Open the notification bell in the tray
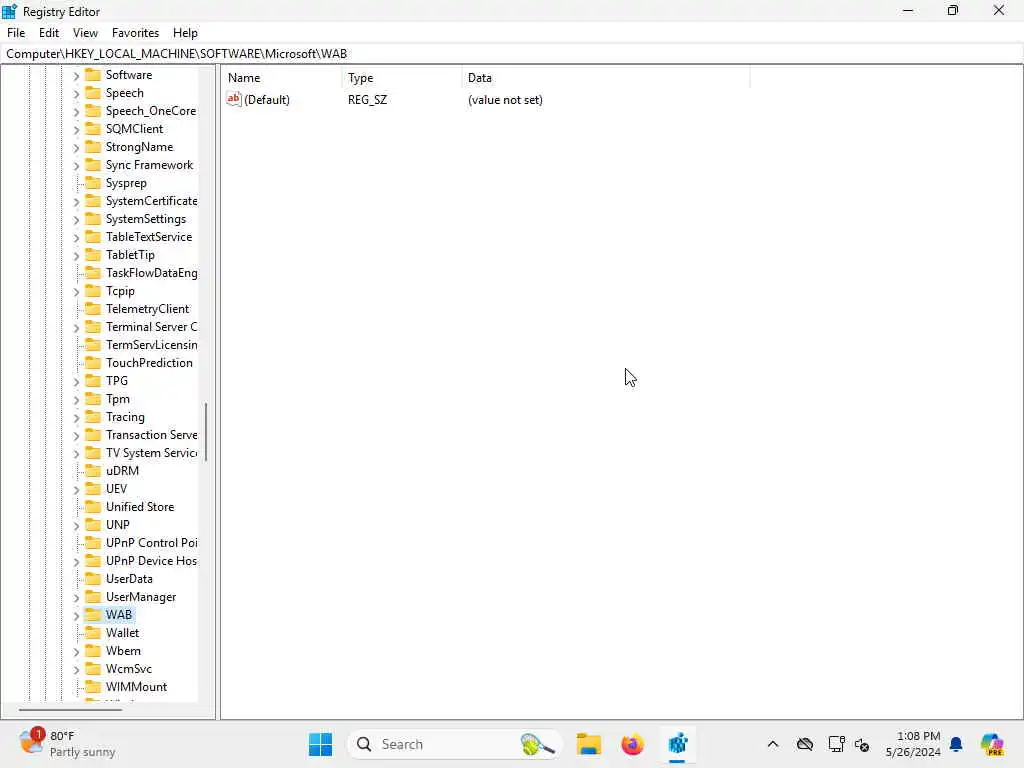The image size is (1024, 768). [x=956, y=744]
